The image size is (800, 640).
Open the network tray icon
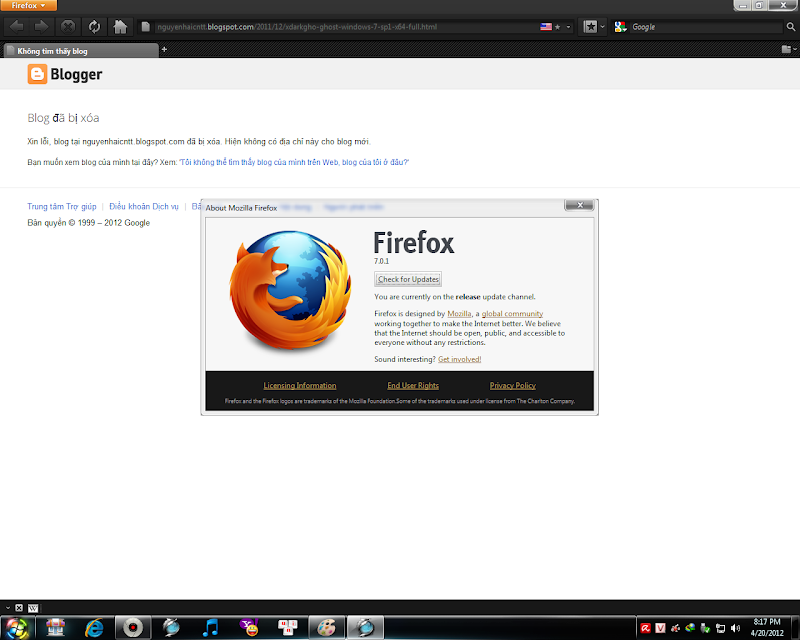point(720,628)
